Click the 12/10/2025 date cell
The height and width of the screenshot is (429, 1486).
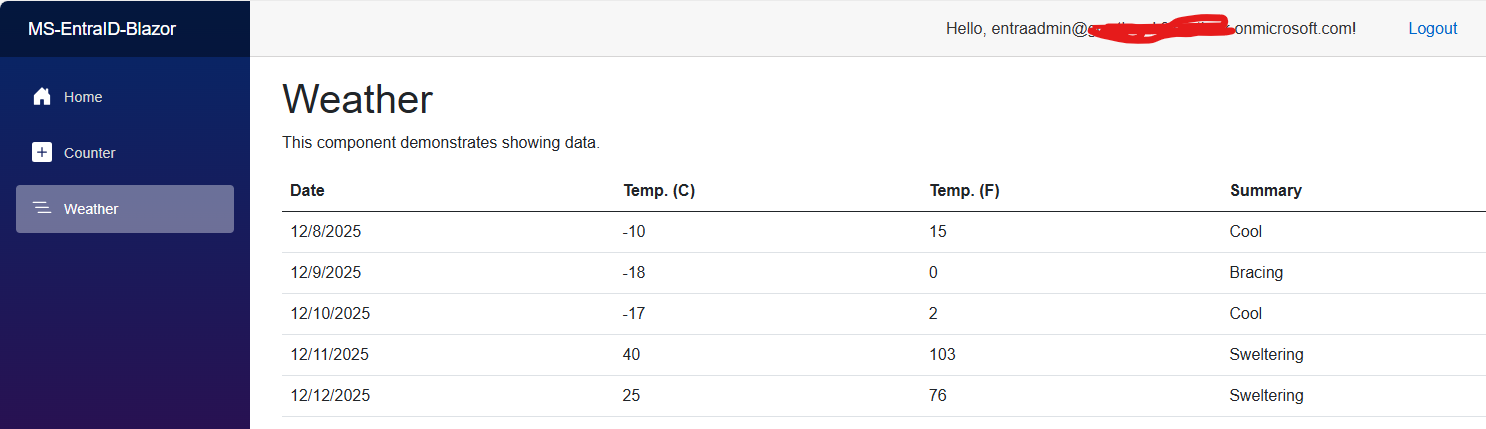click(x=330, y=313)
